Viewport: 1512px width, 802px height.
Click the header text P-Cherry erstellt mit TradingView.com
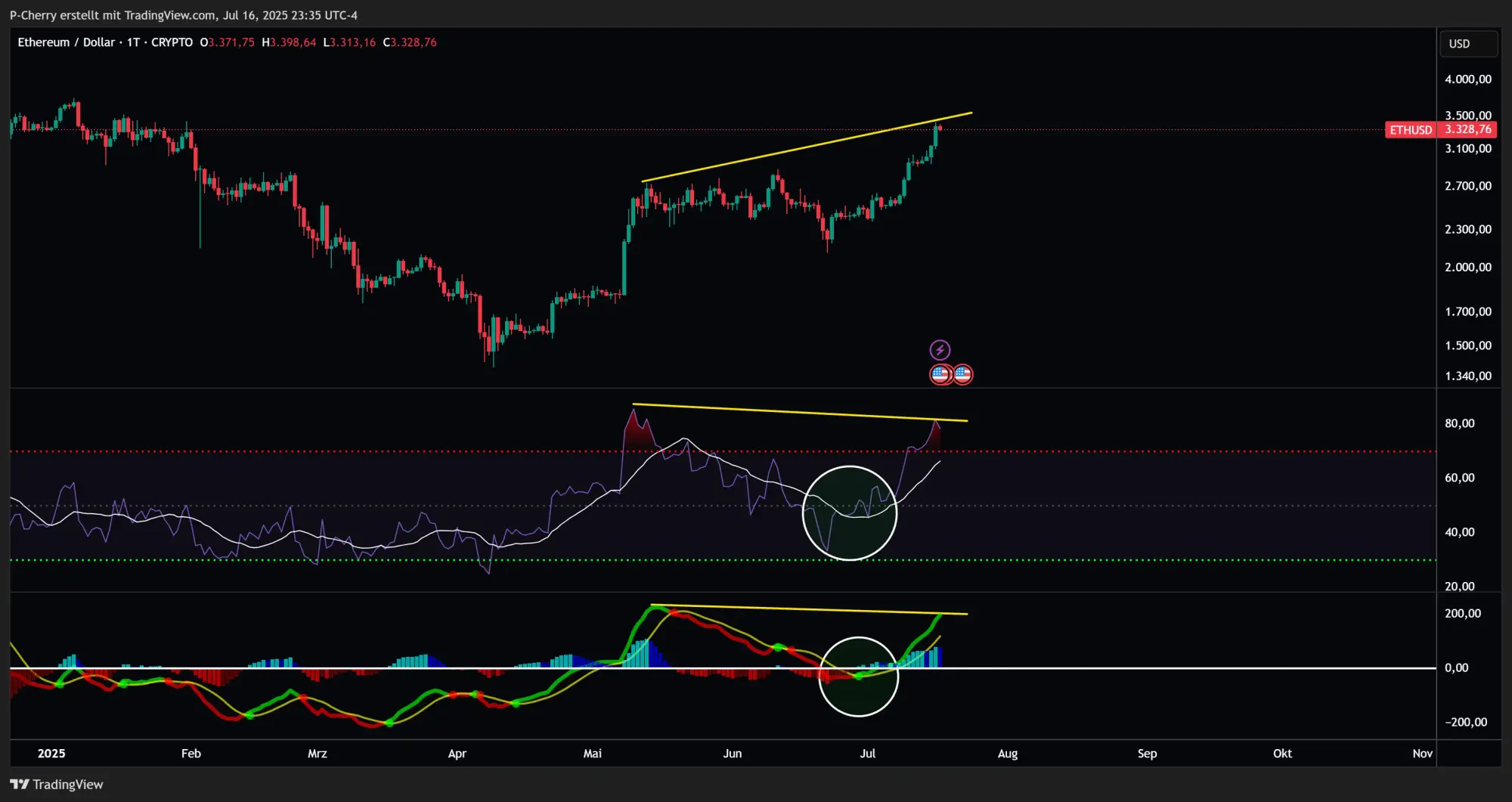tap(113, 15)
